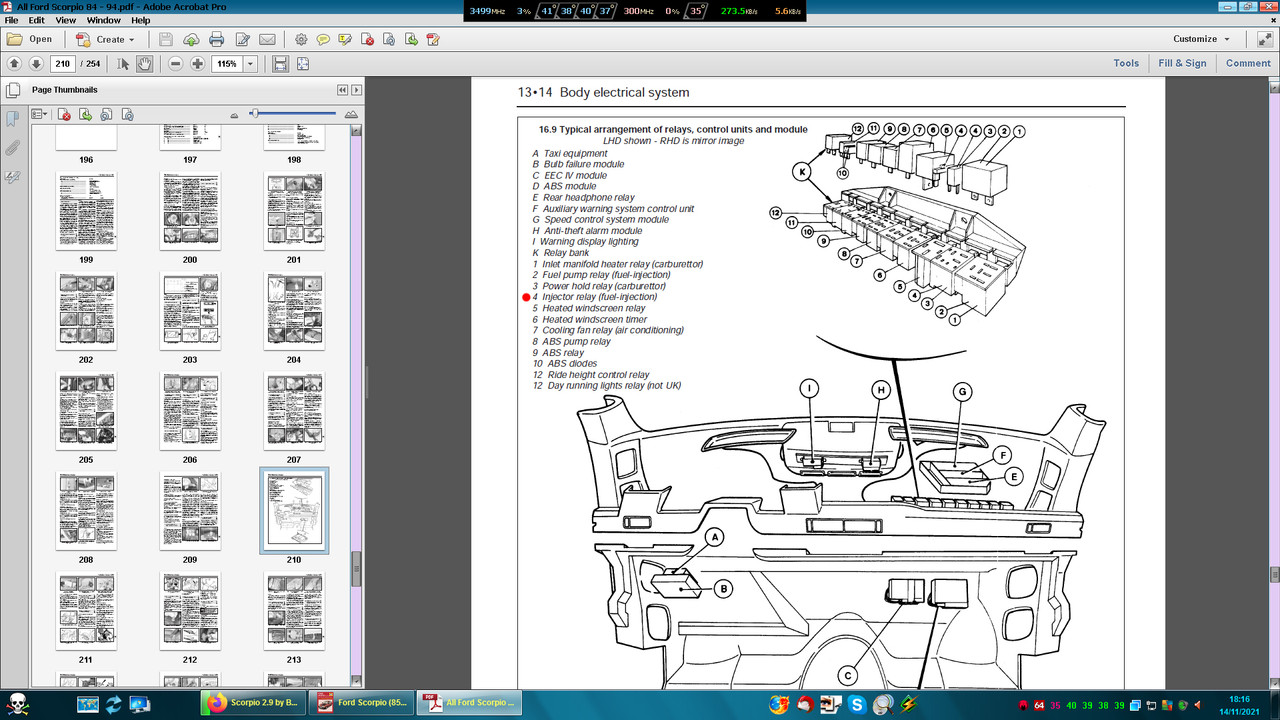The width and height of the screenshot is (1280, 720).
Task: Click the edit text pencil icon
Action: pyautogui.click(x=242, y=39)
